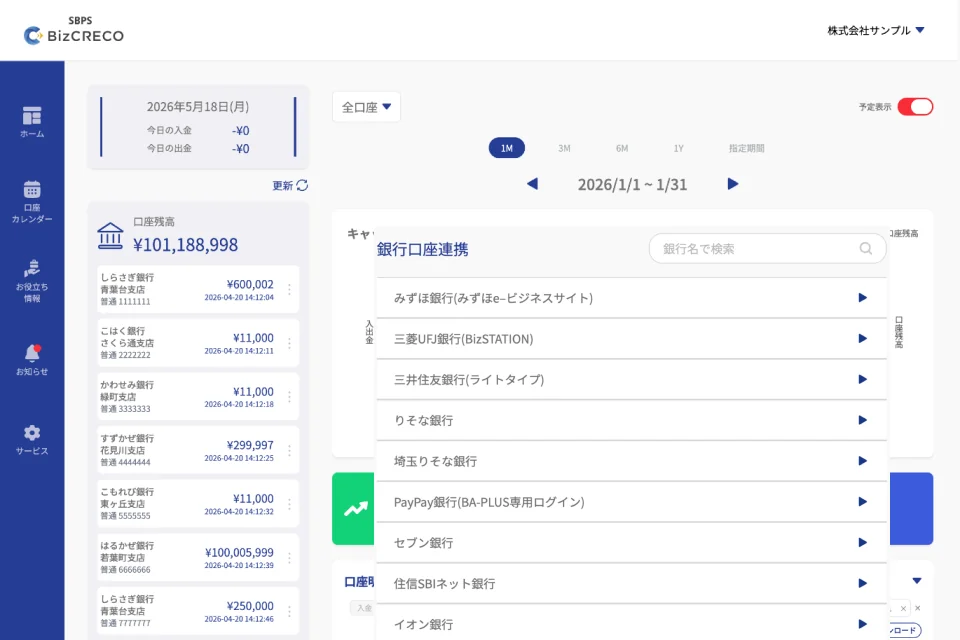Screen dimensions: 960x640
Task: Open more options for はるかぜ銀行 account
Action: coord(289,557)
